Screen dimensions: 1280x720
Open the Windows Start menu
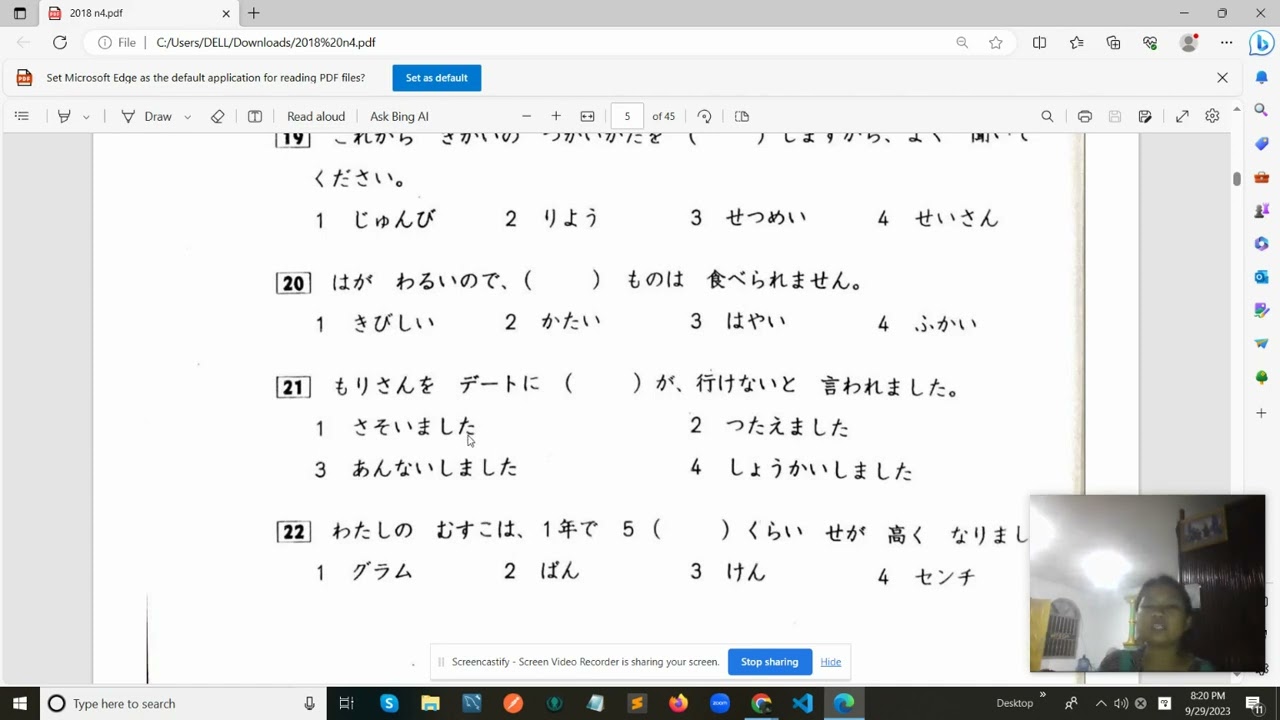tap(20, 703)
